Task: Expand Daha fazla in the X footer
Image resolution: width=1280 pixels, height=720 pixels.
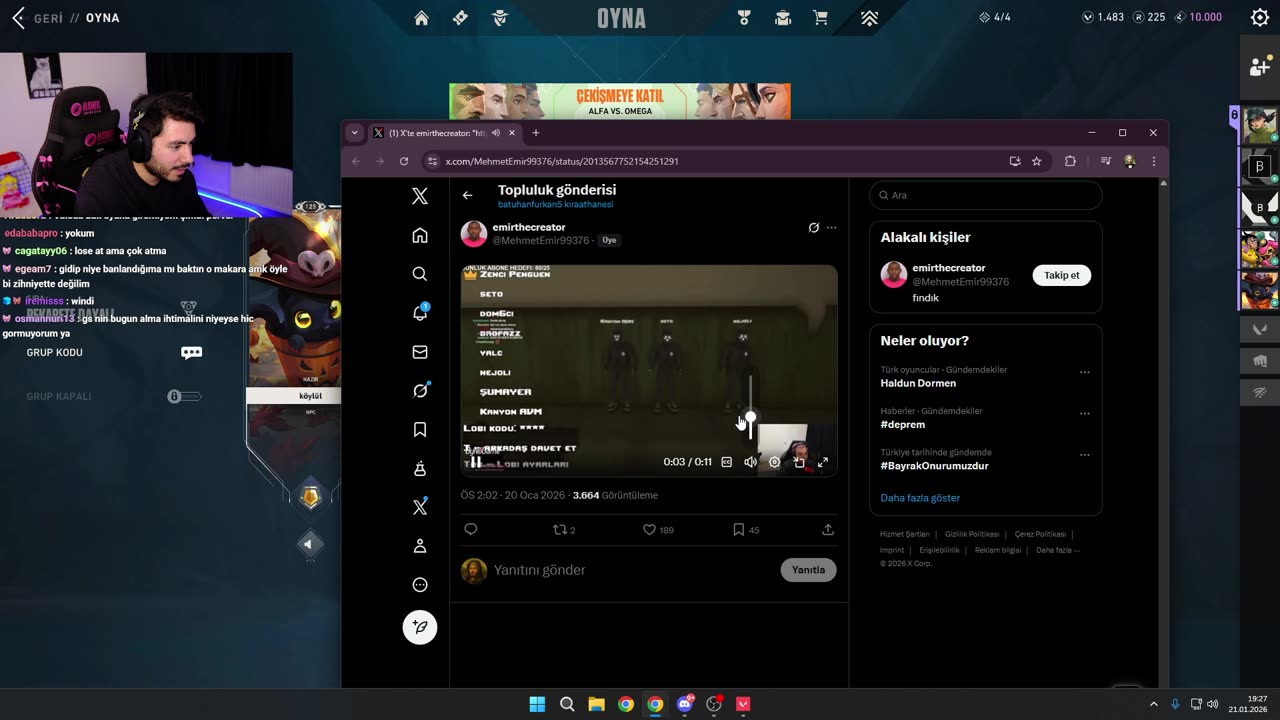Action: [1057, 550]
